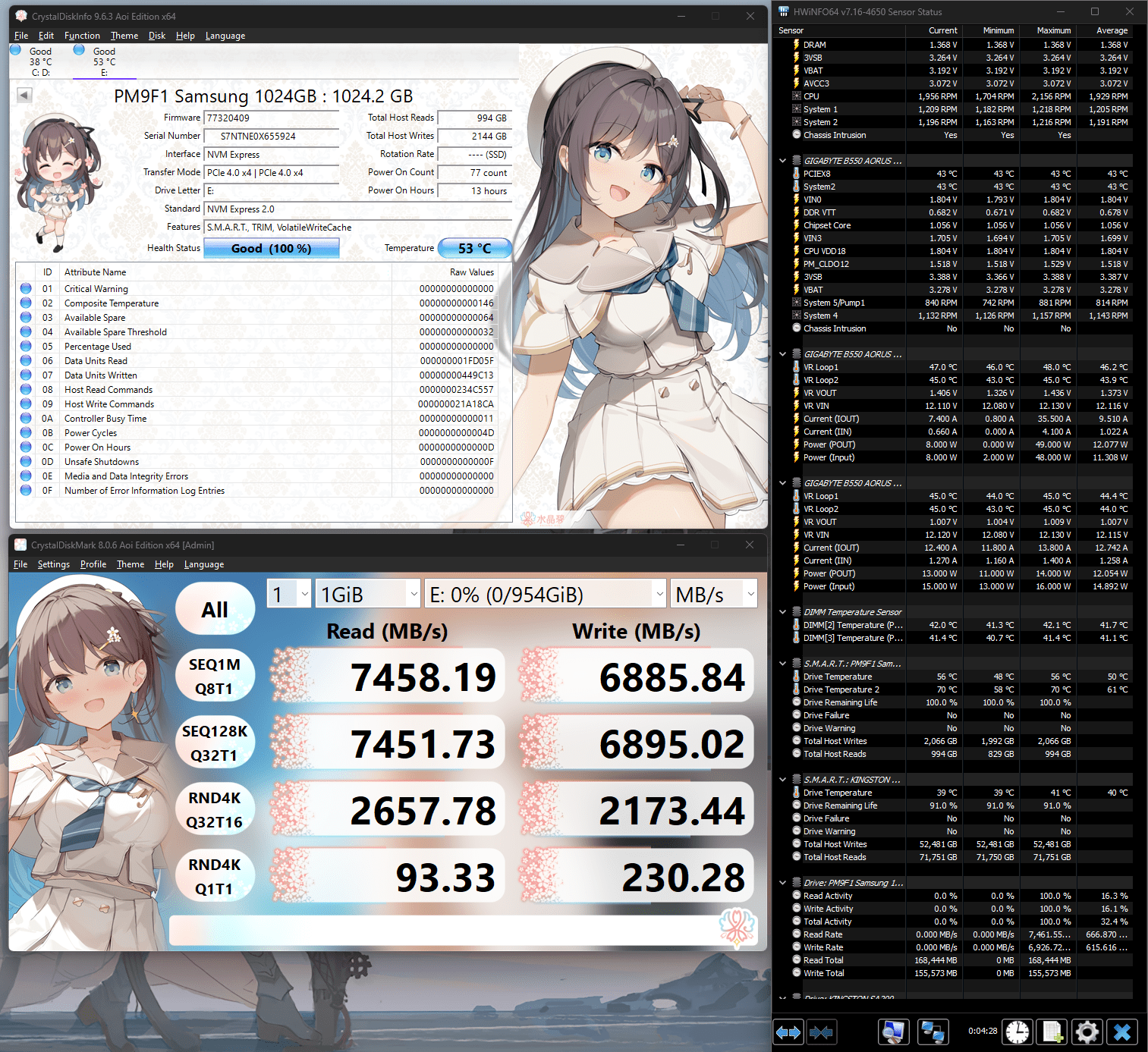Click the 53 °C temperature button

[x=475, y=248]
